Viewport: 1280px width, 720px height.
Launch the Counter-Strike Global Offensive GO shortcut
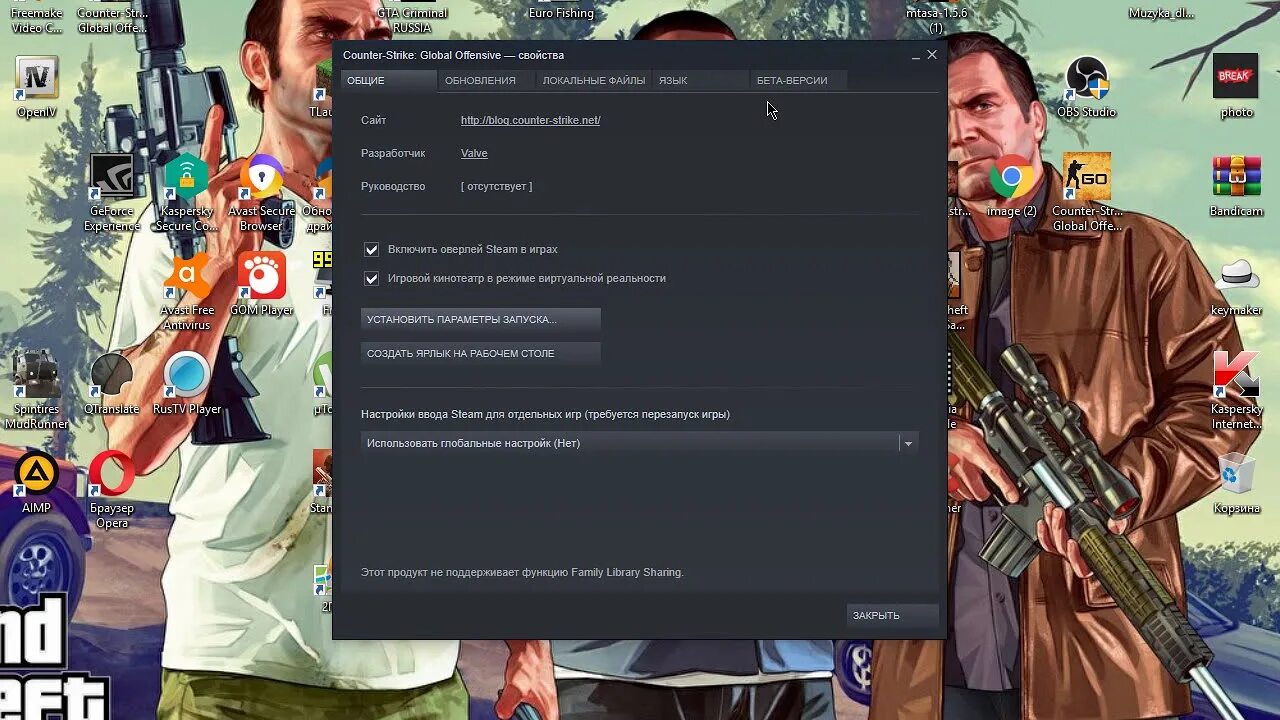point(1086,192)
